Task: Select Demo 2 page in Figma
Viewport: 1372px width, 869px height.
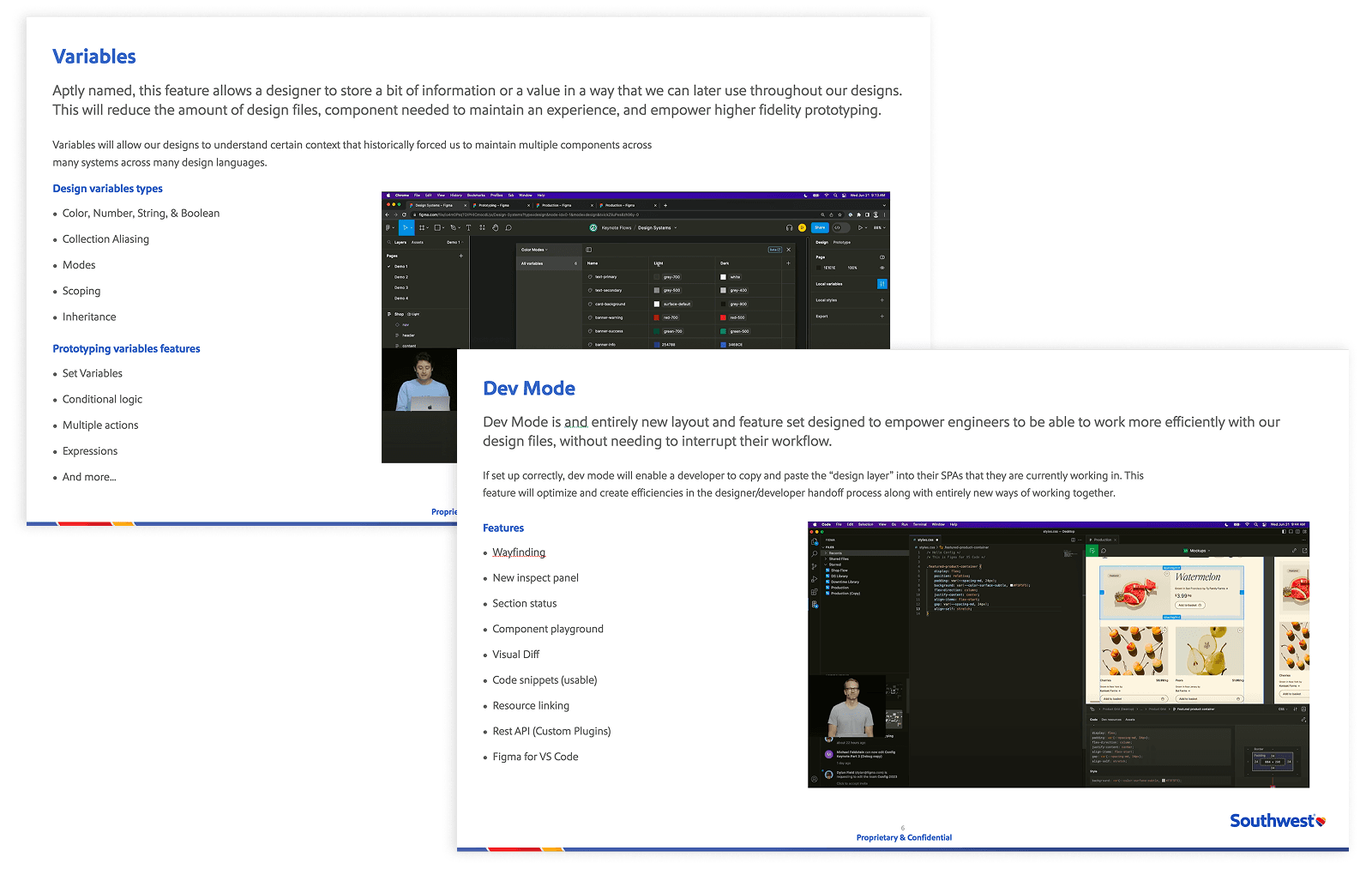Action: click(x=401, y=277)
